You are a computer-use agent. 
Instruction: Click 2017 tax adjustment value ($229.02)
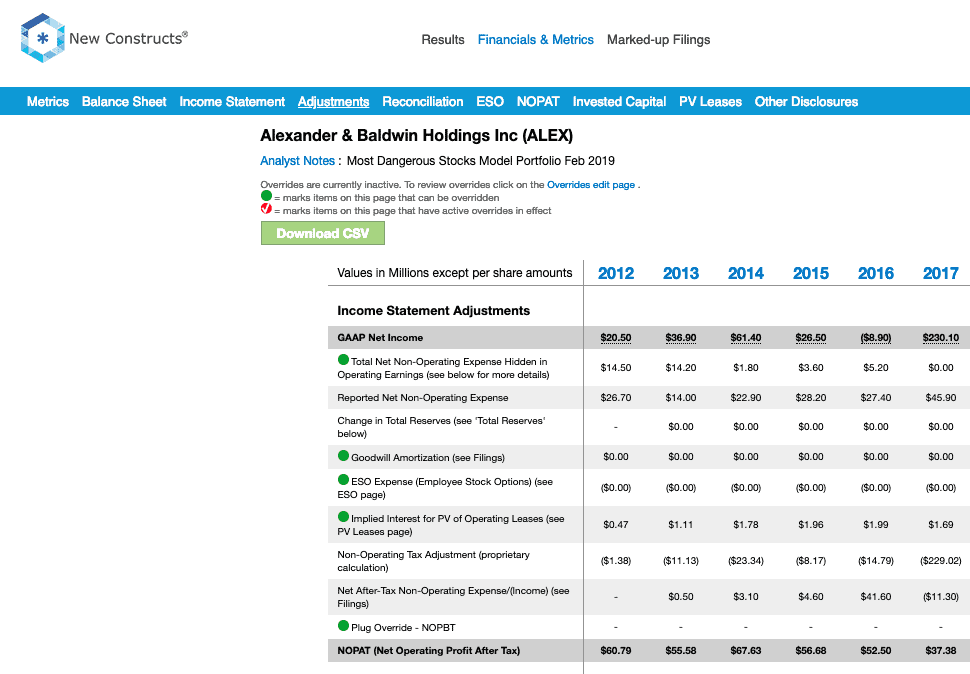940,561
